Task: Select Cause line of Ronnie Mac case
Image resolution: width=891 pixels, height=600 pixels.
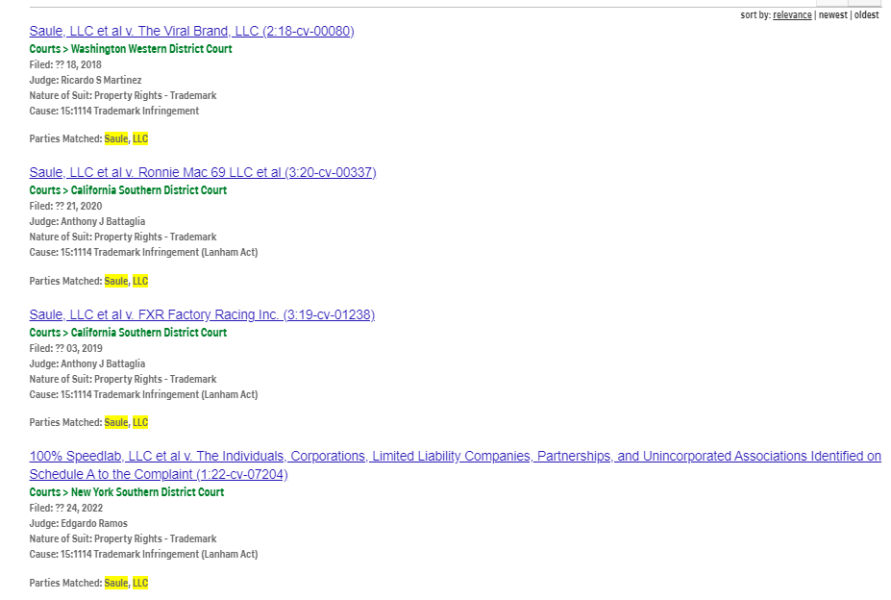Action: click(144, 252)
